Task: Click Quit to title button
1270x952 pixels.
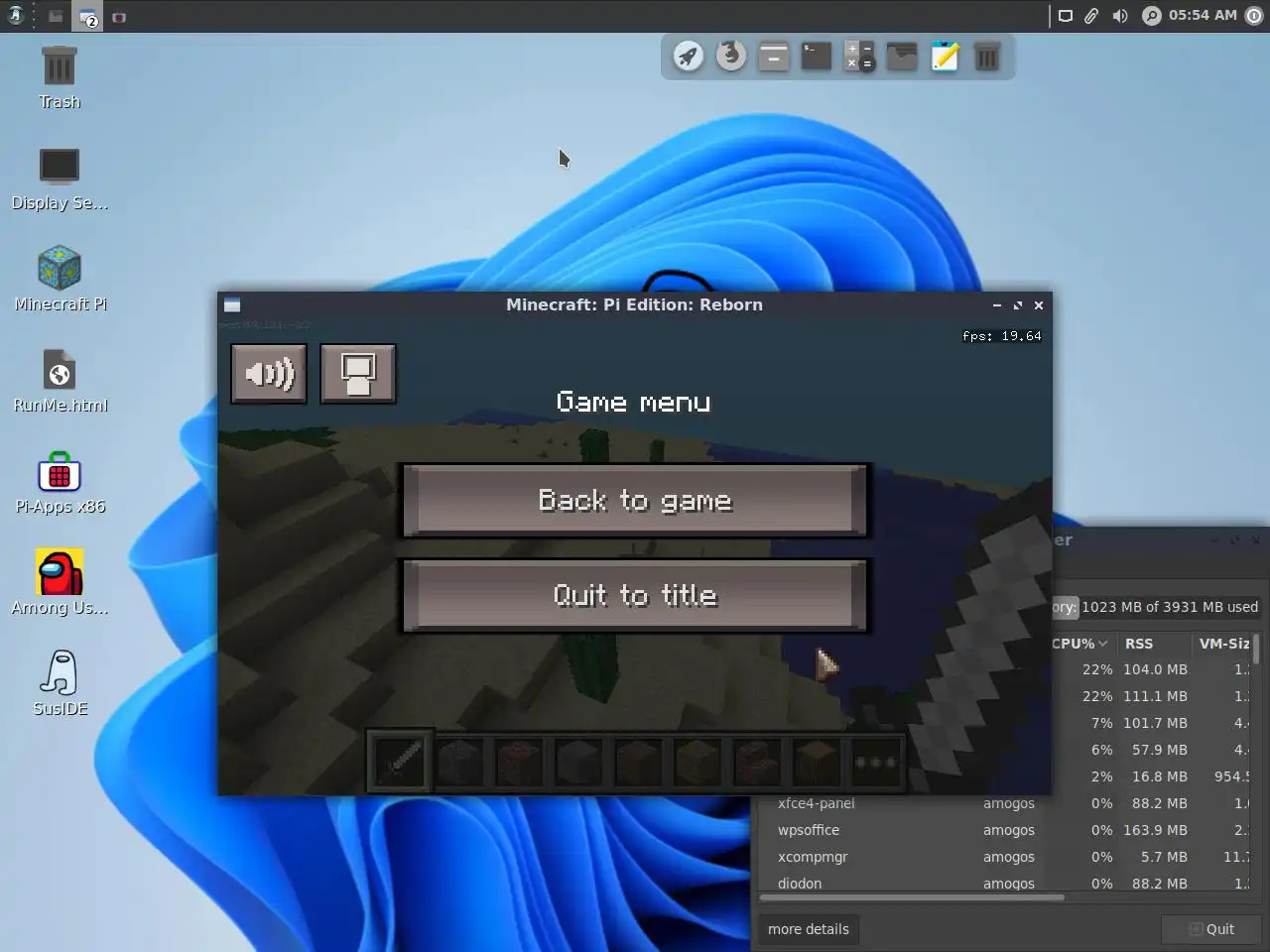Action: point(635,595)
